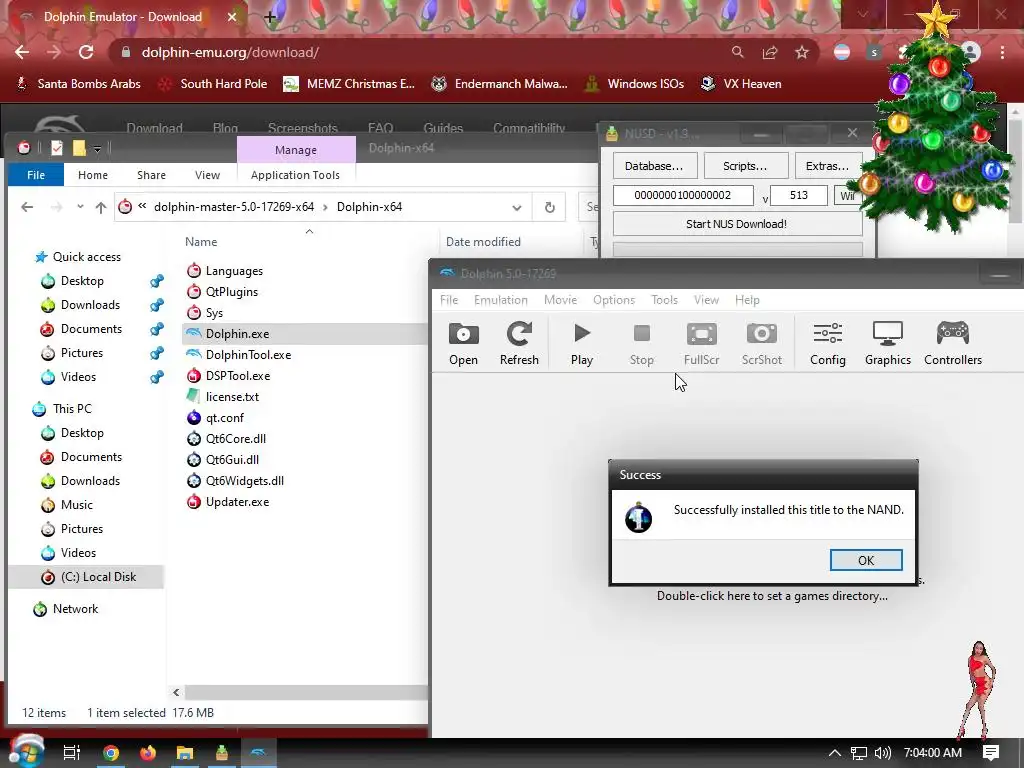Click the Chrome icon in the taskbar
This screenshot has height=768, width=1024.
tap(111, 753)
